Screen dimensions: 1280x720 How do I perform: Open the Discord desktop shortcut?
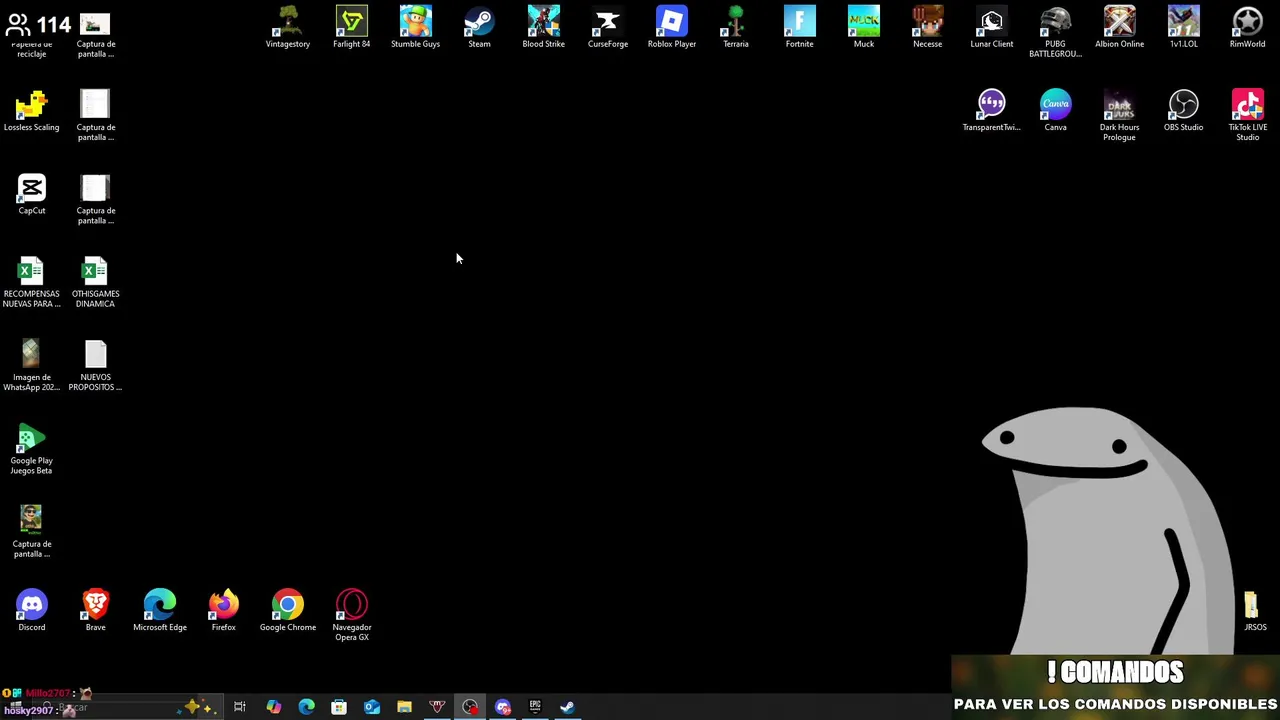(x=32, y=611)
